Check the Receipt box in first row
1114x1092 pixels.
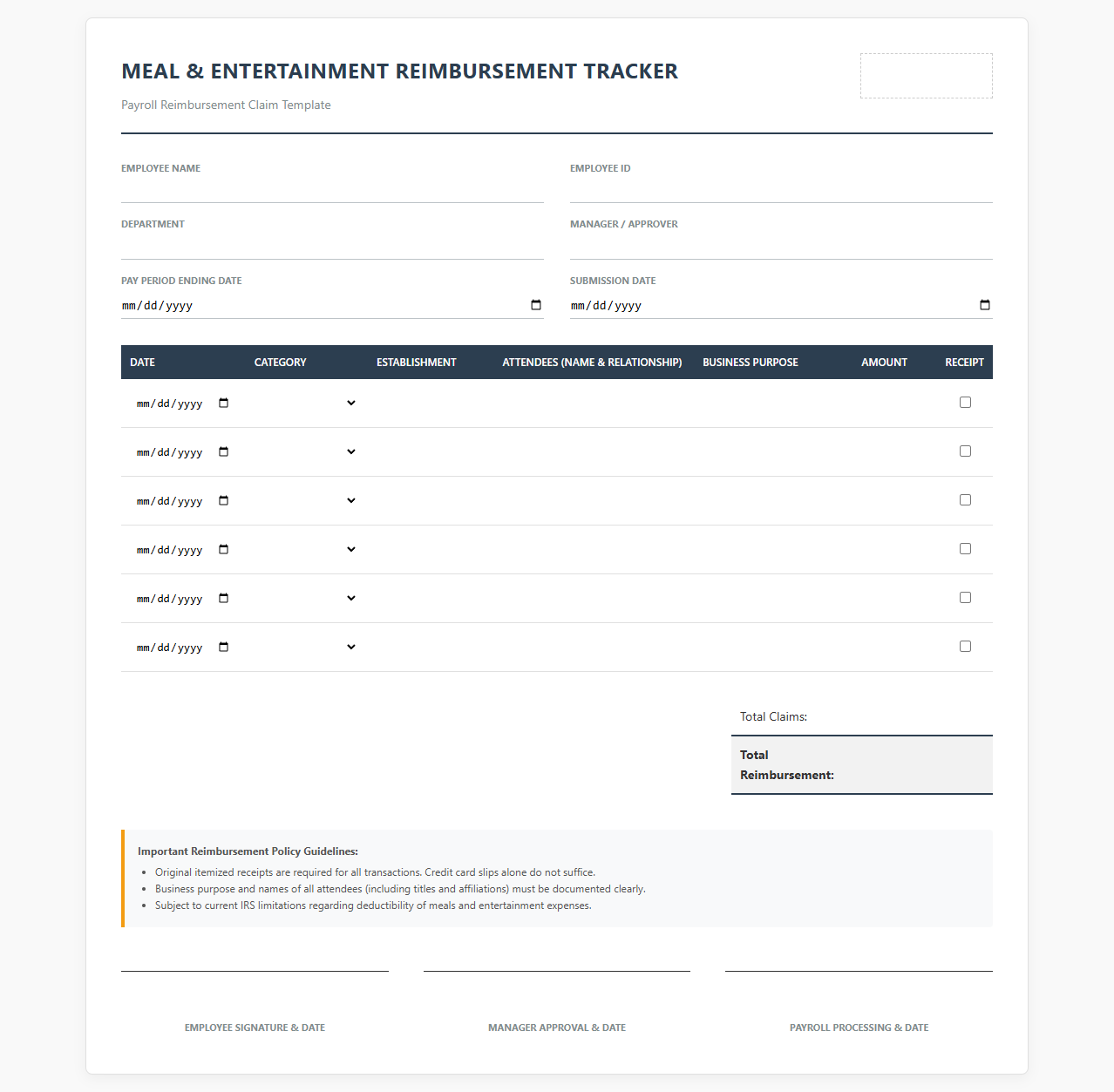(x=965, y=403)
